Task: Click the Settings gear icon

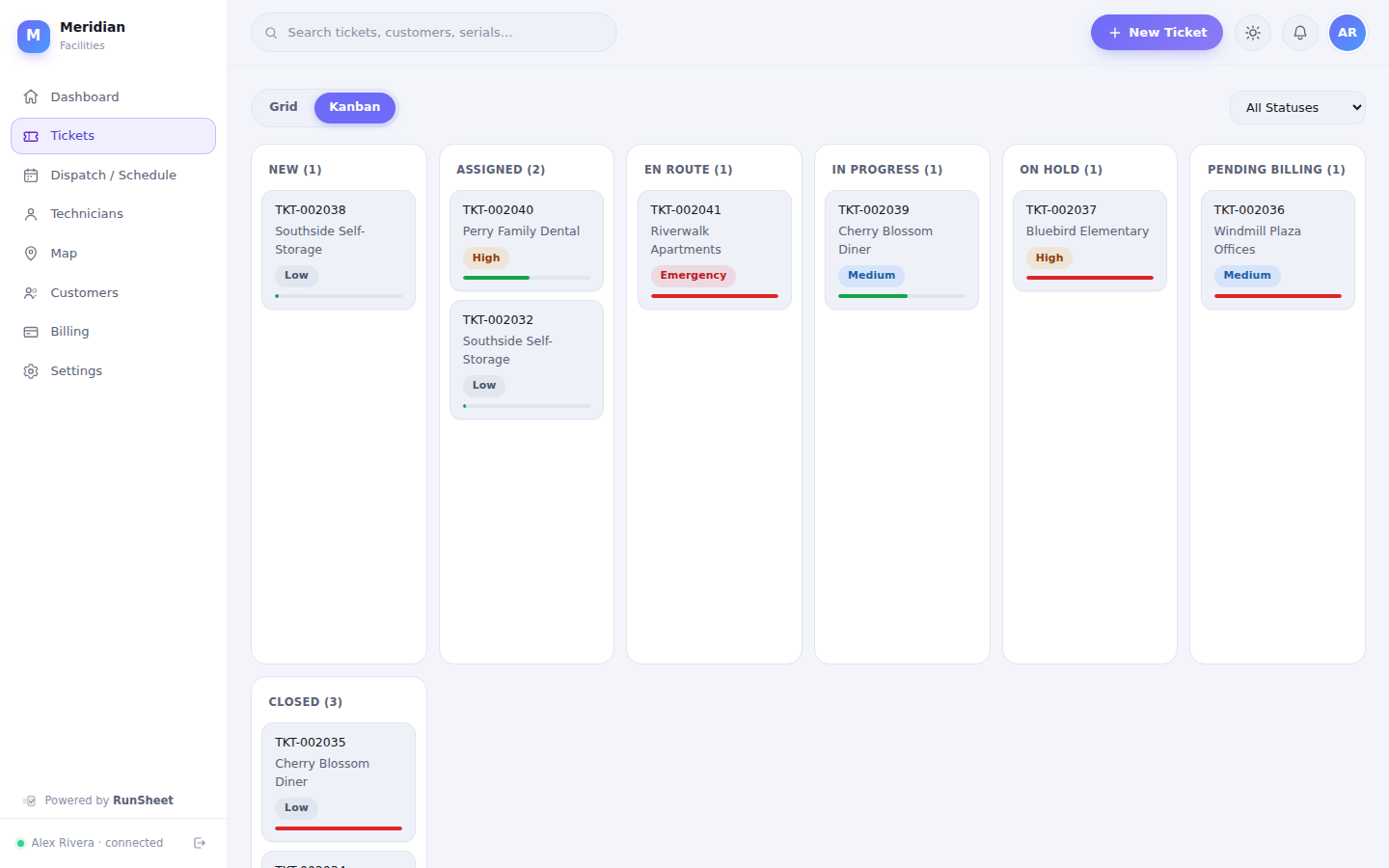Action: pos(31,371)
